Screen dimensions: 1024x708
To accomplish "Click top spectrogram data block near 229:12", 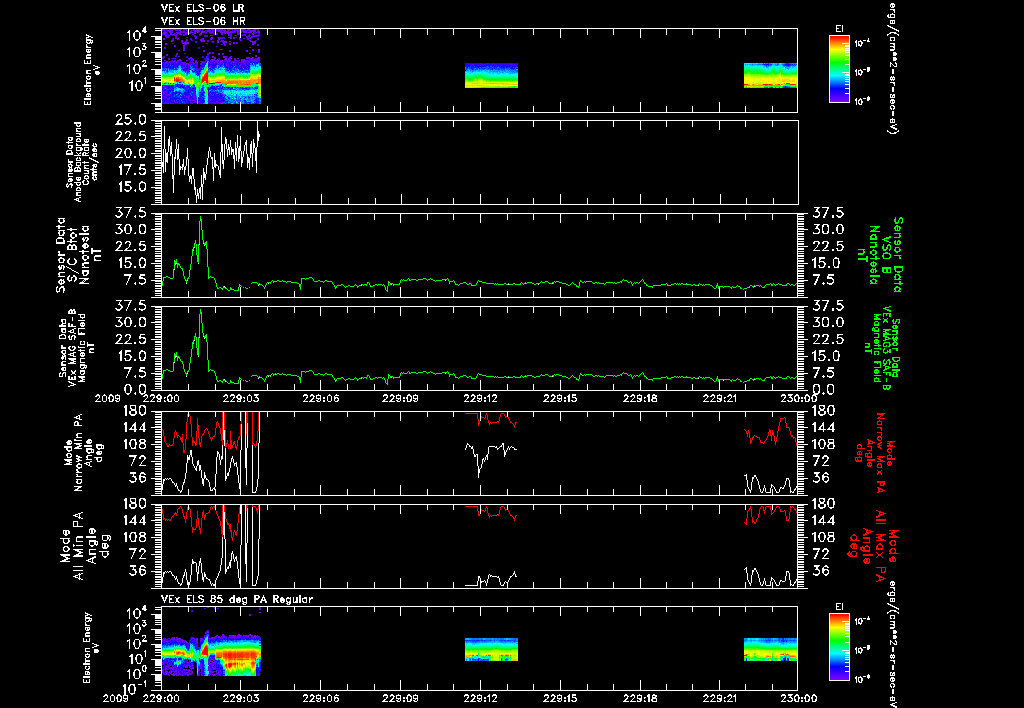I will pos(491,75).
